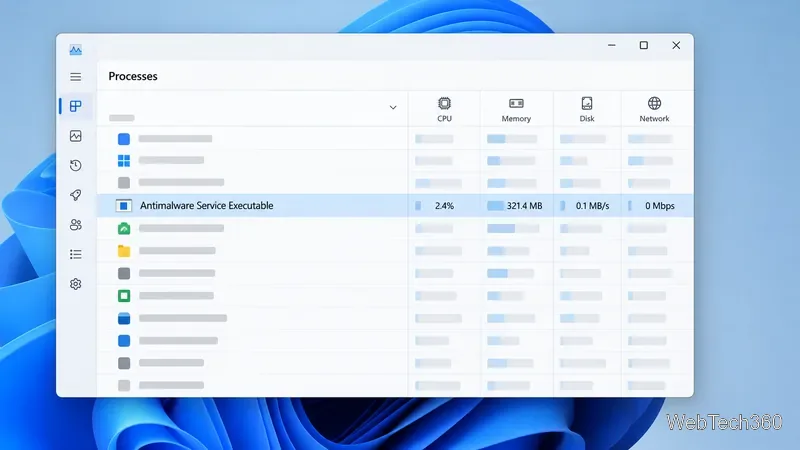This screenshot has height=450, width=800.
Task: Select the Antimalware Service Executable row
Action: 395,206
